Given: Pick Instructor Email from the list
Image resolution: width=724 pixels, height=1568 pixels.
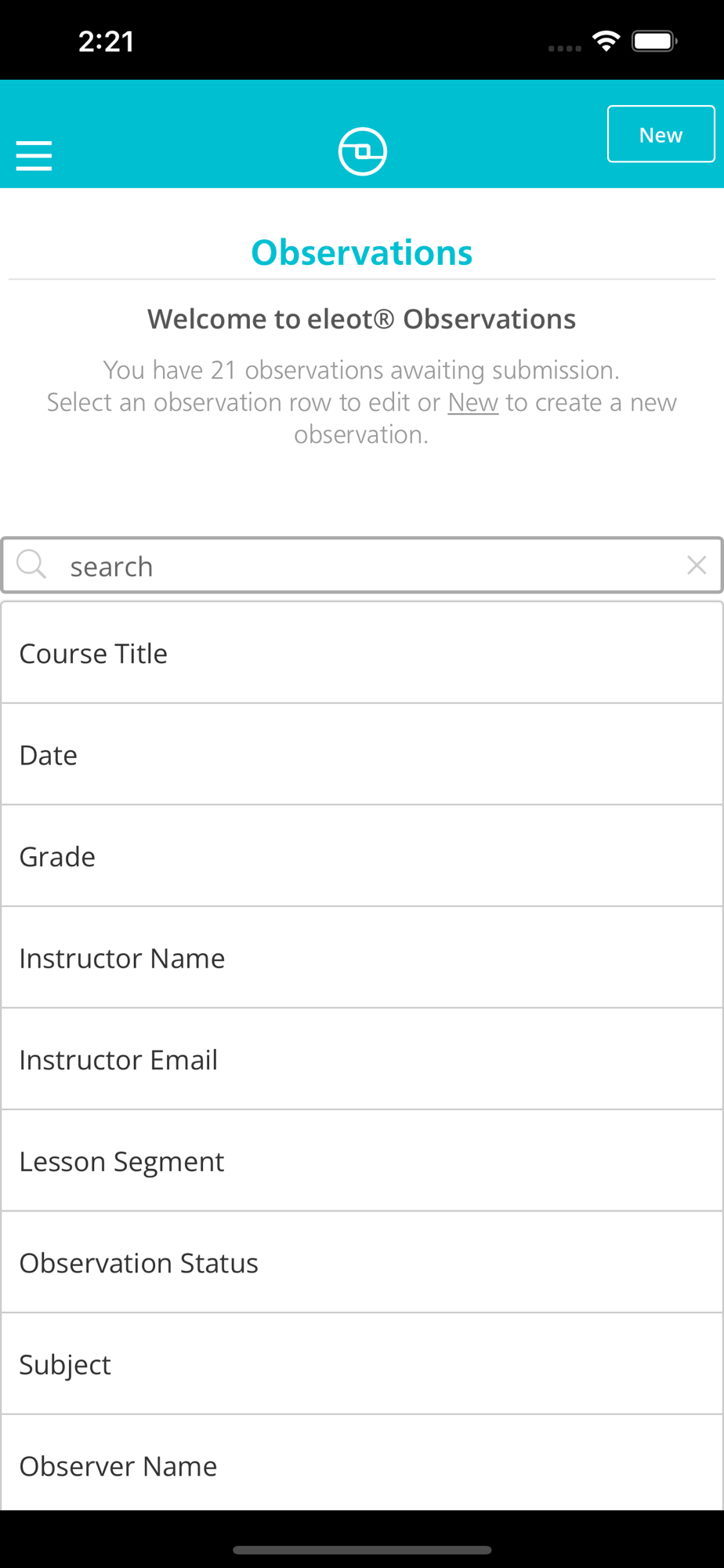Looking at the screenshot, I should point(360,1059).
